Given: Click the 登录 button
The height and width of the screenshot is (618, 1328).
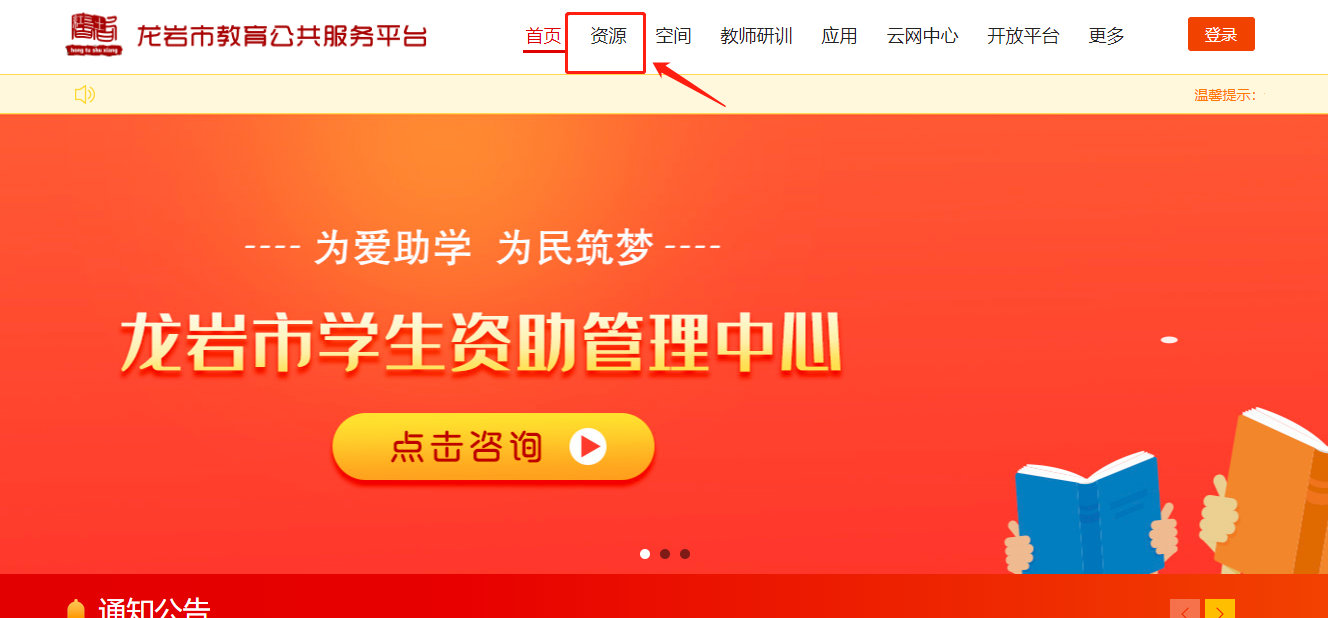Looking at the screenshot, I should coord(1221,34).
